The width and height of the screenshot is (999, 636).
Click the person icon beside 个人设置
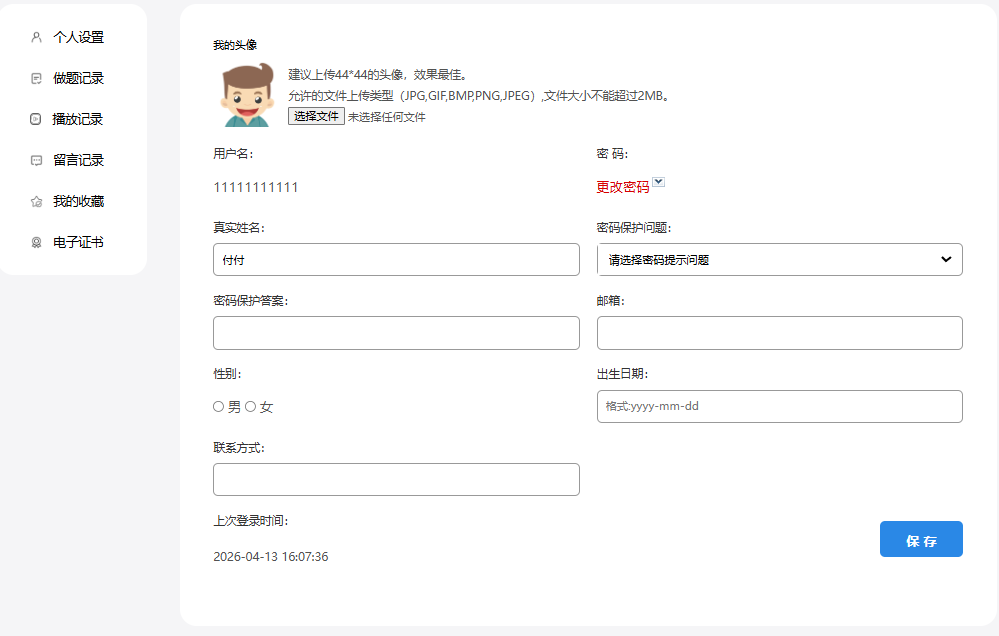[x=36, y=37]
